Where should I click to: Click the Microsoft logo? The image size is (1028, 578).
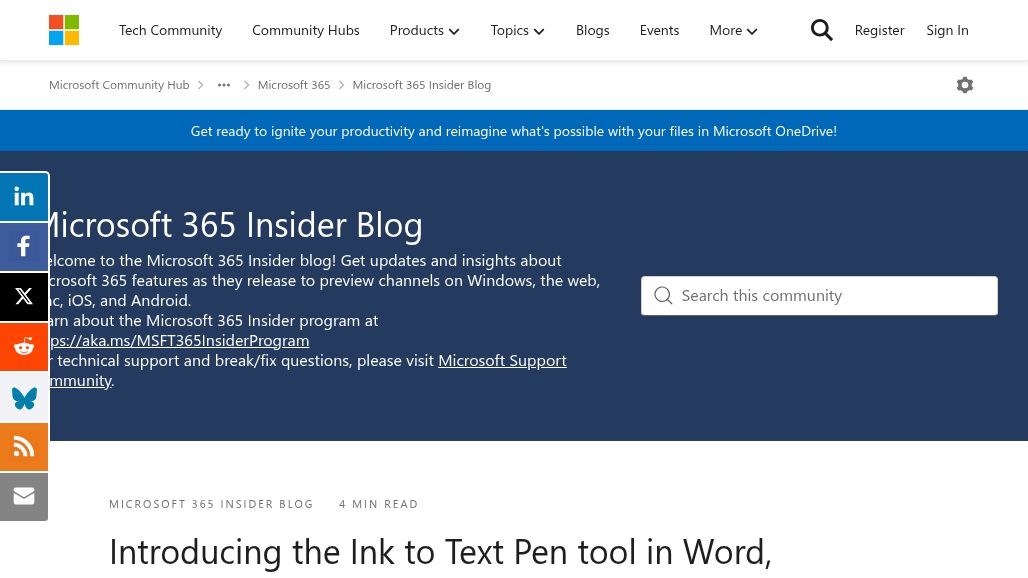tap(64, 30)
